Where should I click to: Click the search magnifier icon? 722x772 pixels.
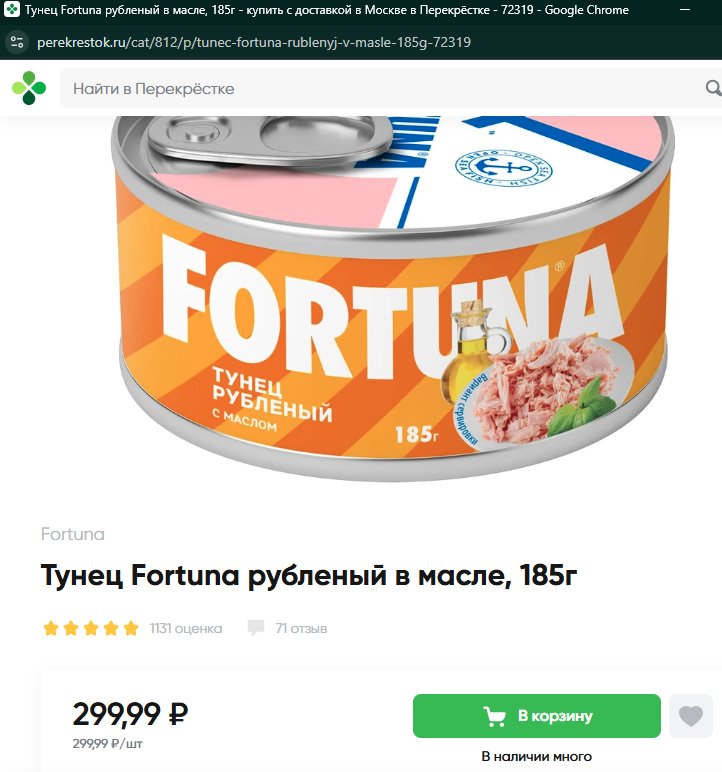713,88
